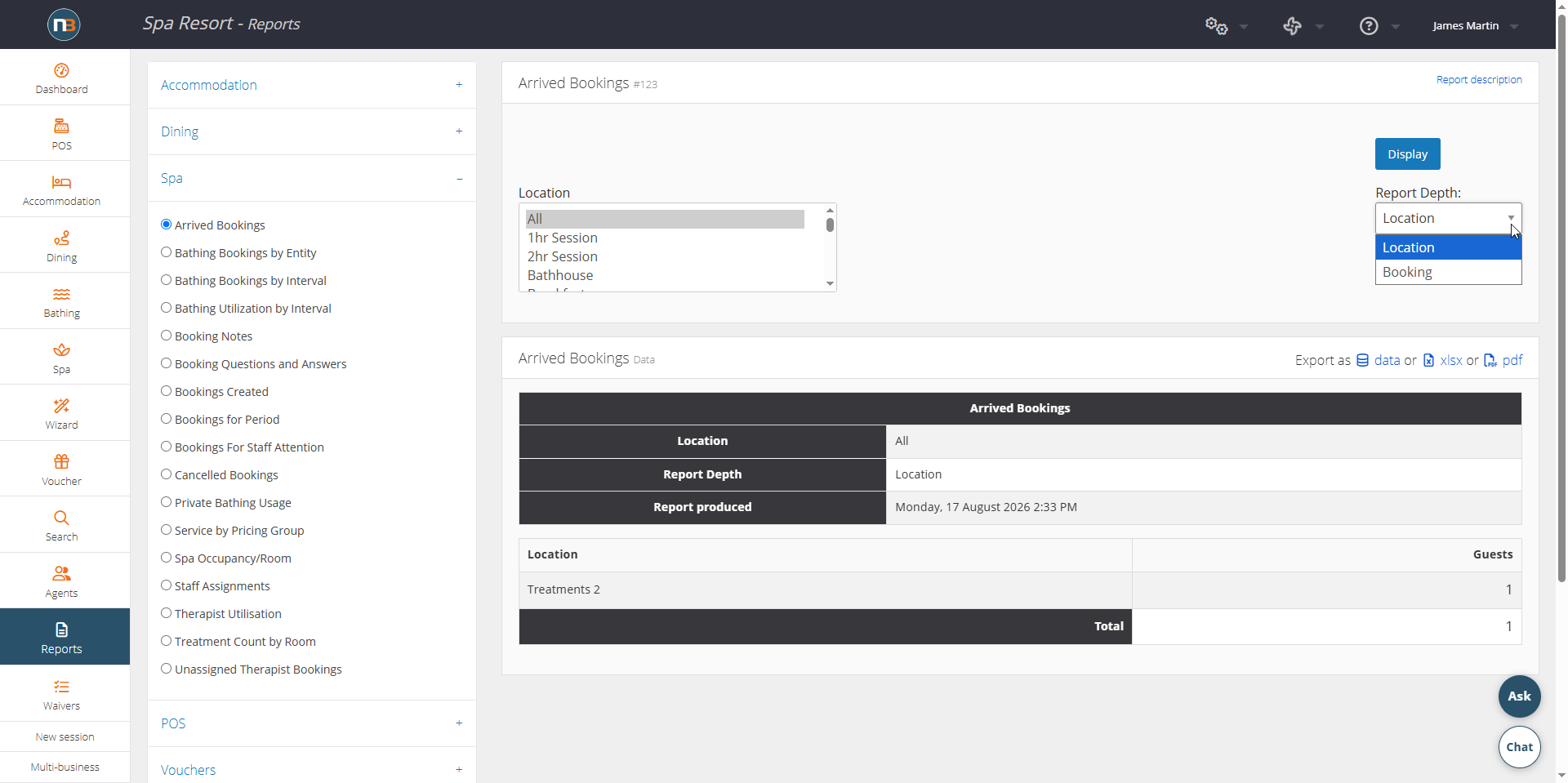Open the Report Depth dropdown

1448,218
